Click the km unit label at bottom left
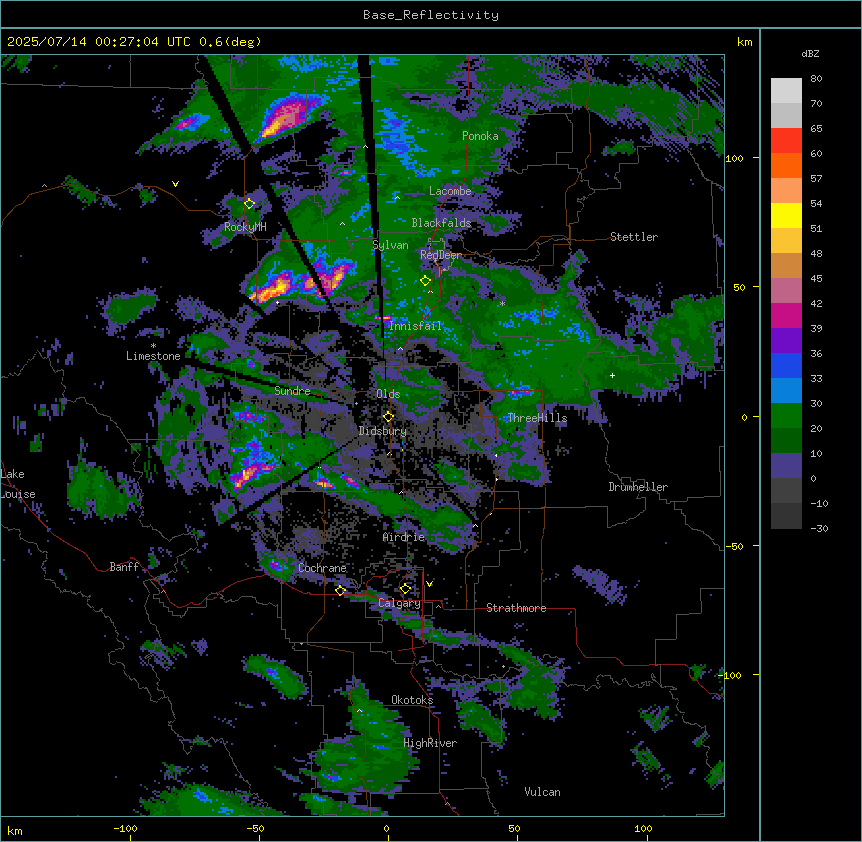862x842 pixels. tap(15, 831)
